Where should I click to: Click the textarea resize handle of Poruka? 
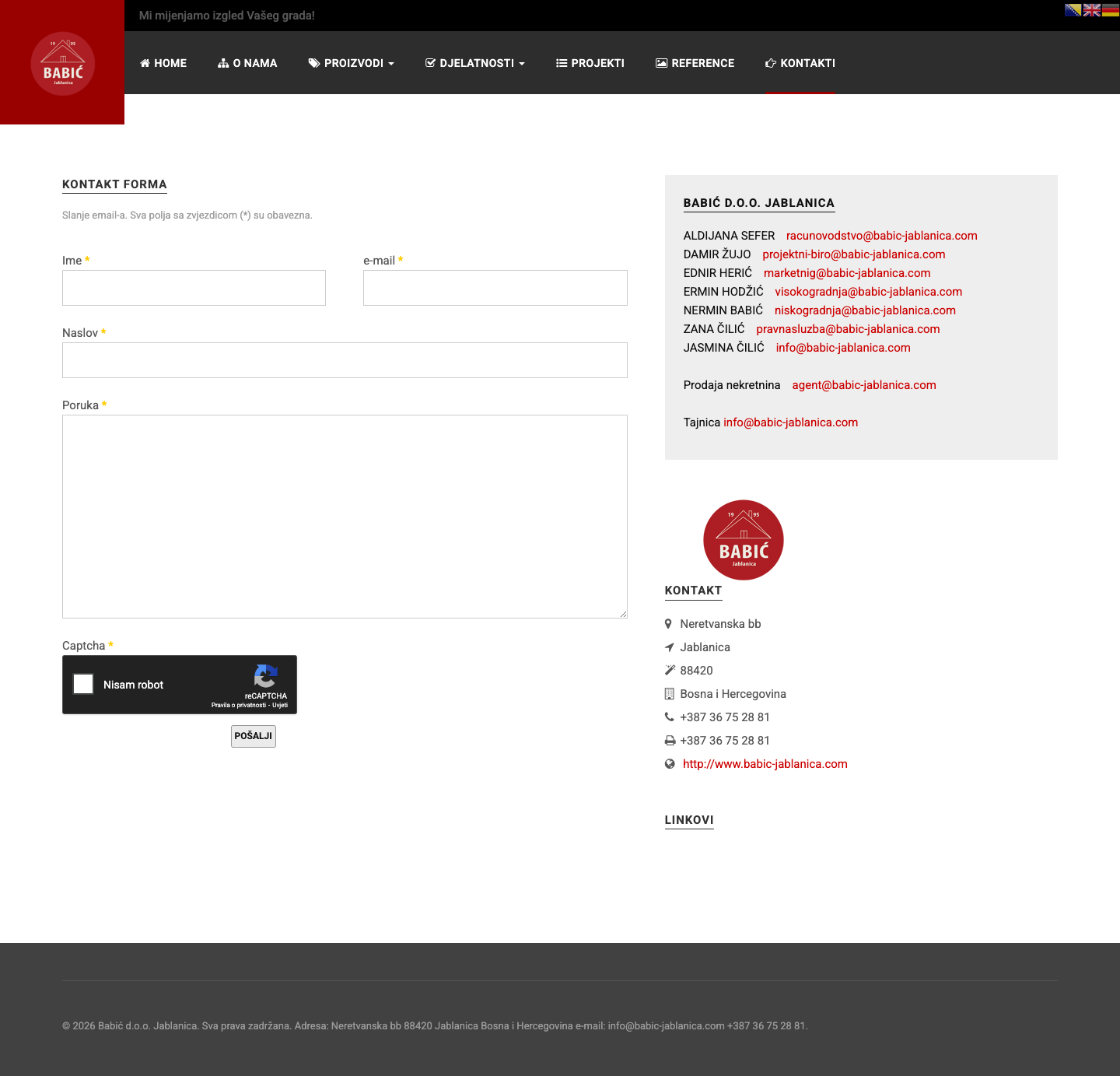[x=623, y=614]
